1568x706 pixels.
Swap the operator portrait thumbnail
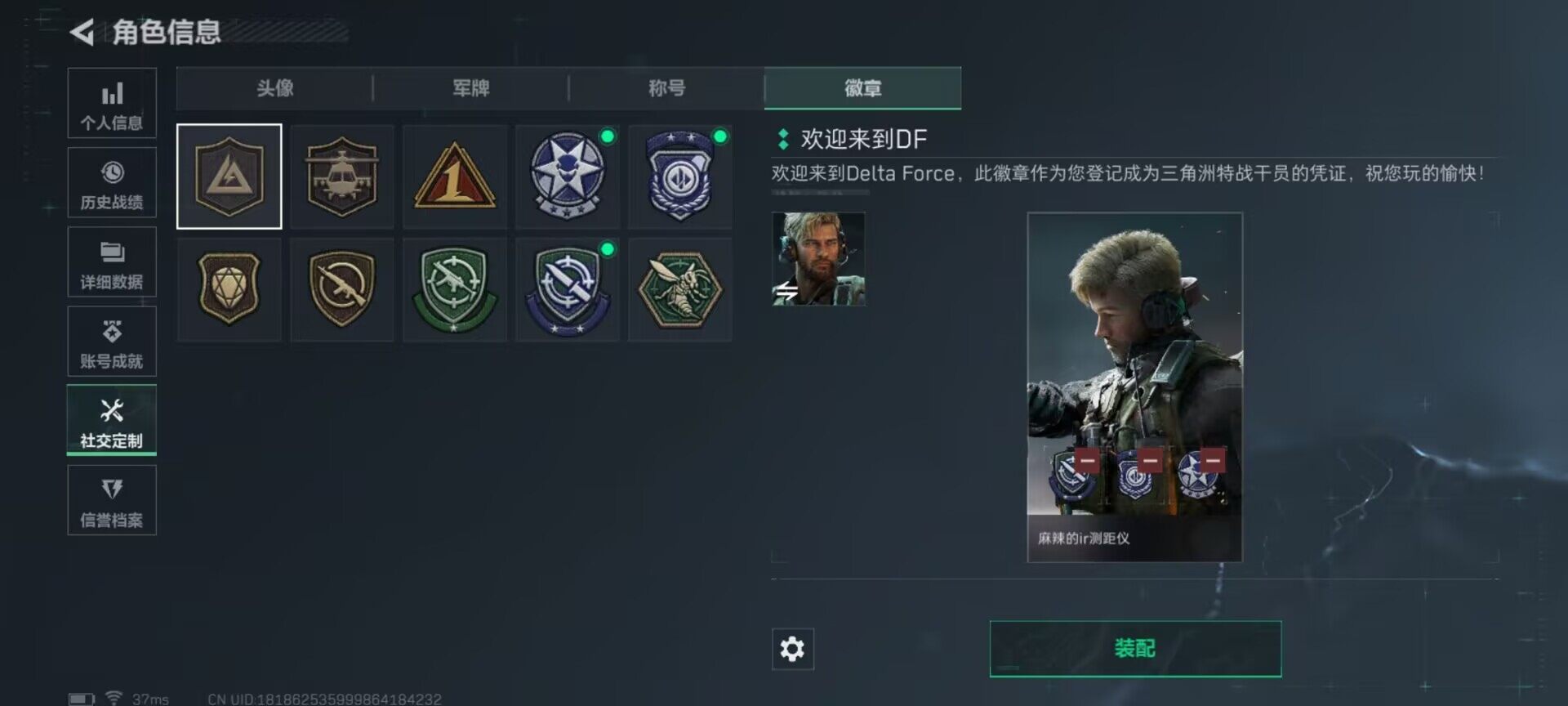[x=818, y=259]
